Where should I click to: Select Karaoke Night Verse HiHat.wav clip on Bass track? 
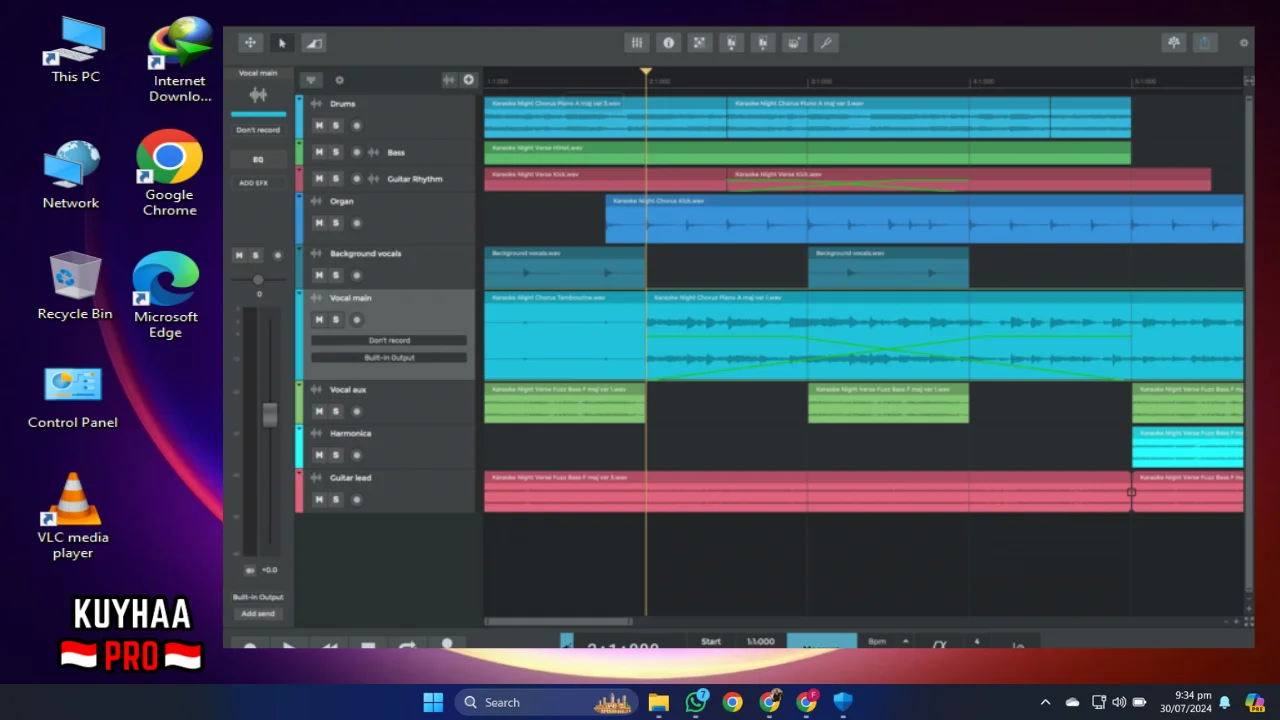807,152
